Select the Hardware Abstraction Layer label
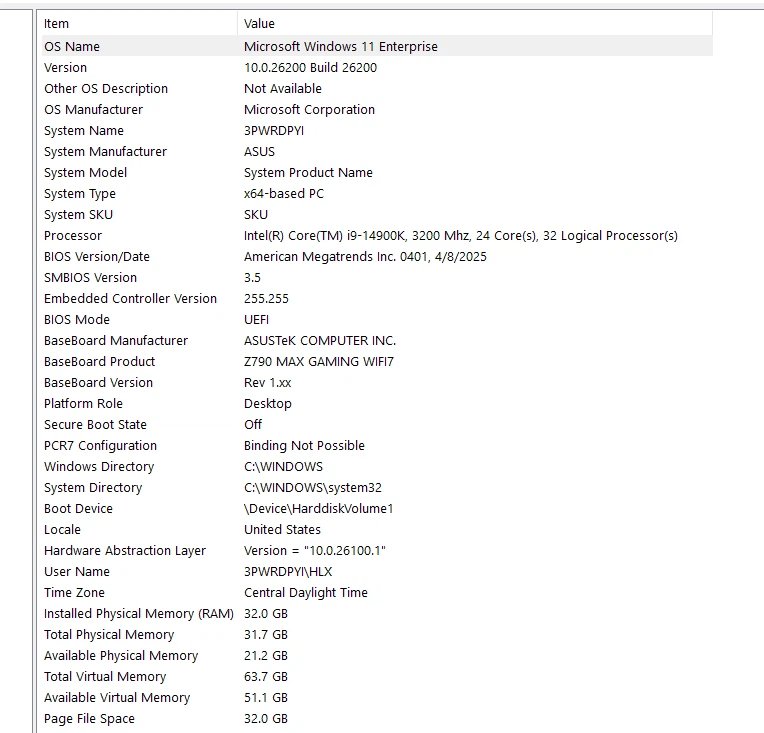The height and width of the screenshot is (733, 764). pyautogui.click(x=125, y=550)
